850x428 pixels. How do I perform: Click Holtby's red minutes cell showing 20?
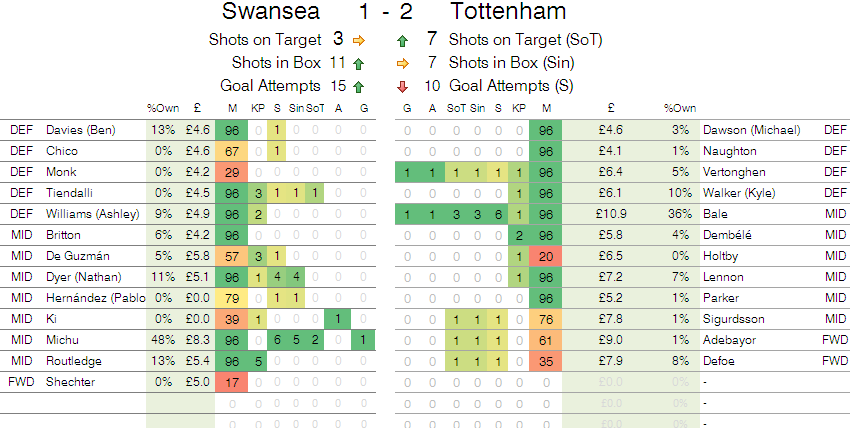(x=546, y=256)
